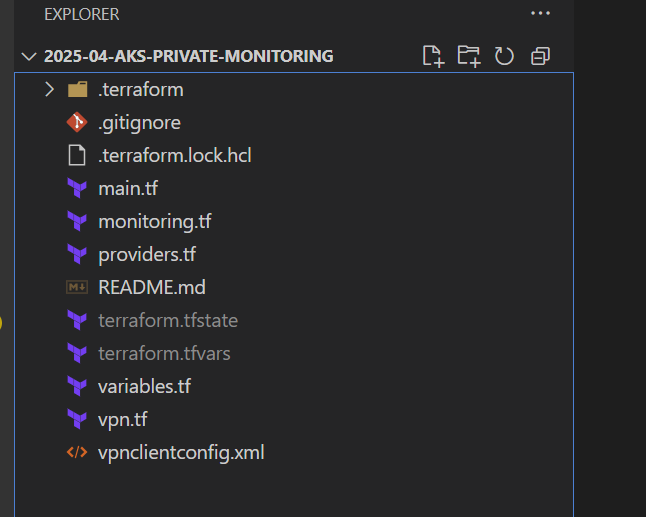Expand the .terraform folder chevron
This screenshot has width=646, height=517.
pyautogui.click(x=49, y=90)
